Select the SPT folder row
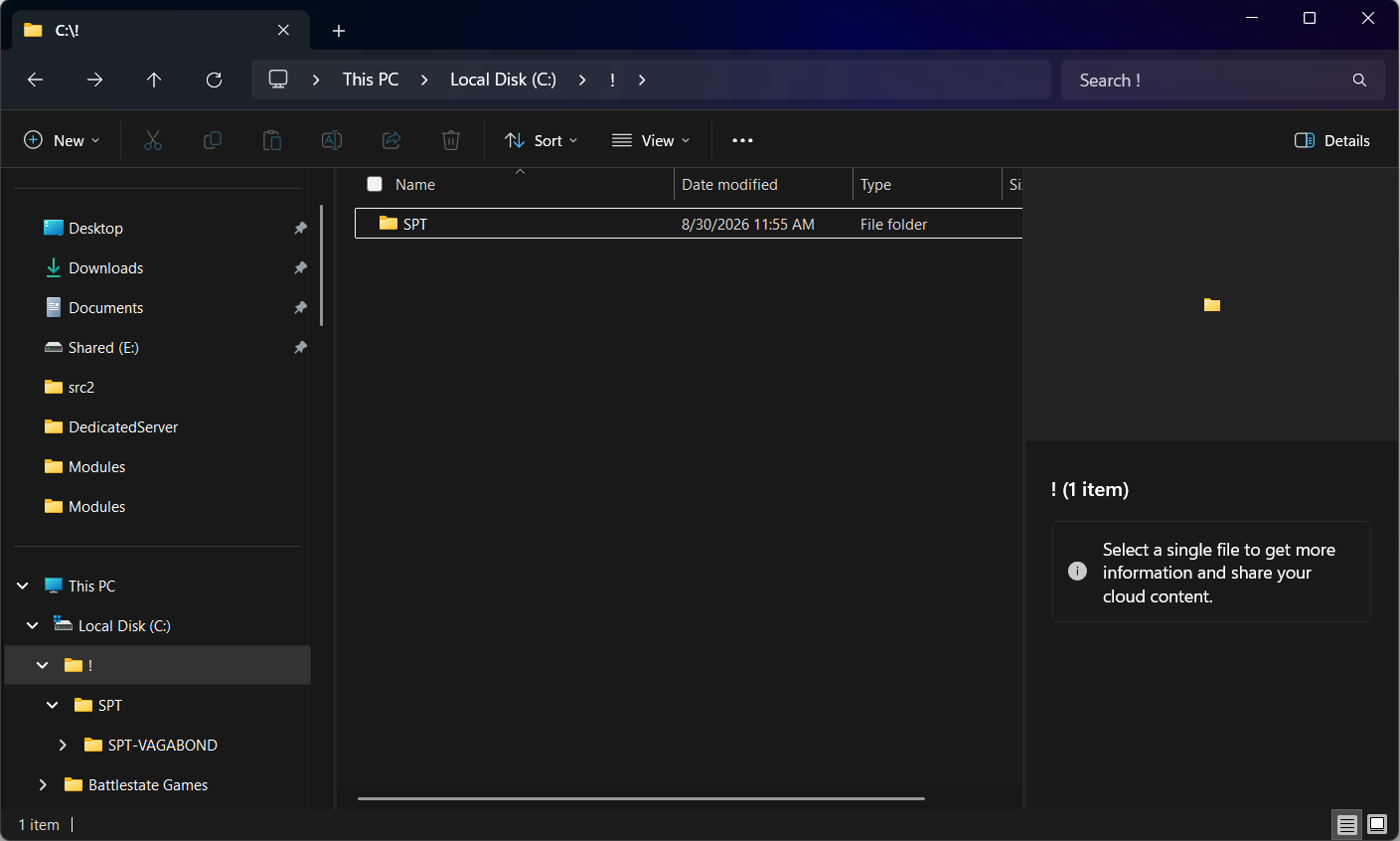 pos(689,224)
